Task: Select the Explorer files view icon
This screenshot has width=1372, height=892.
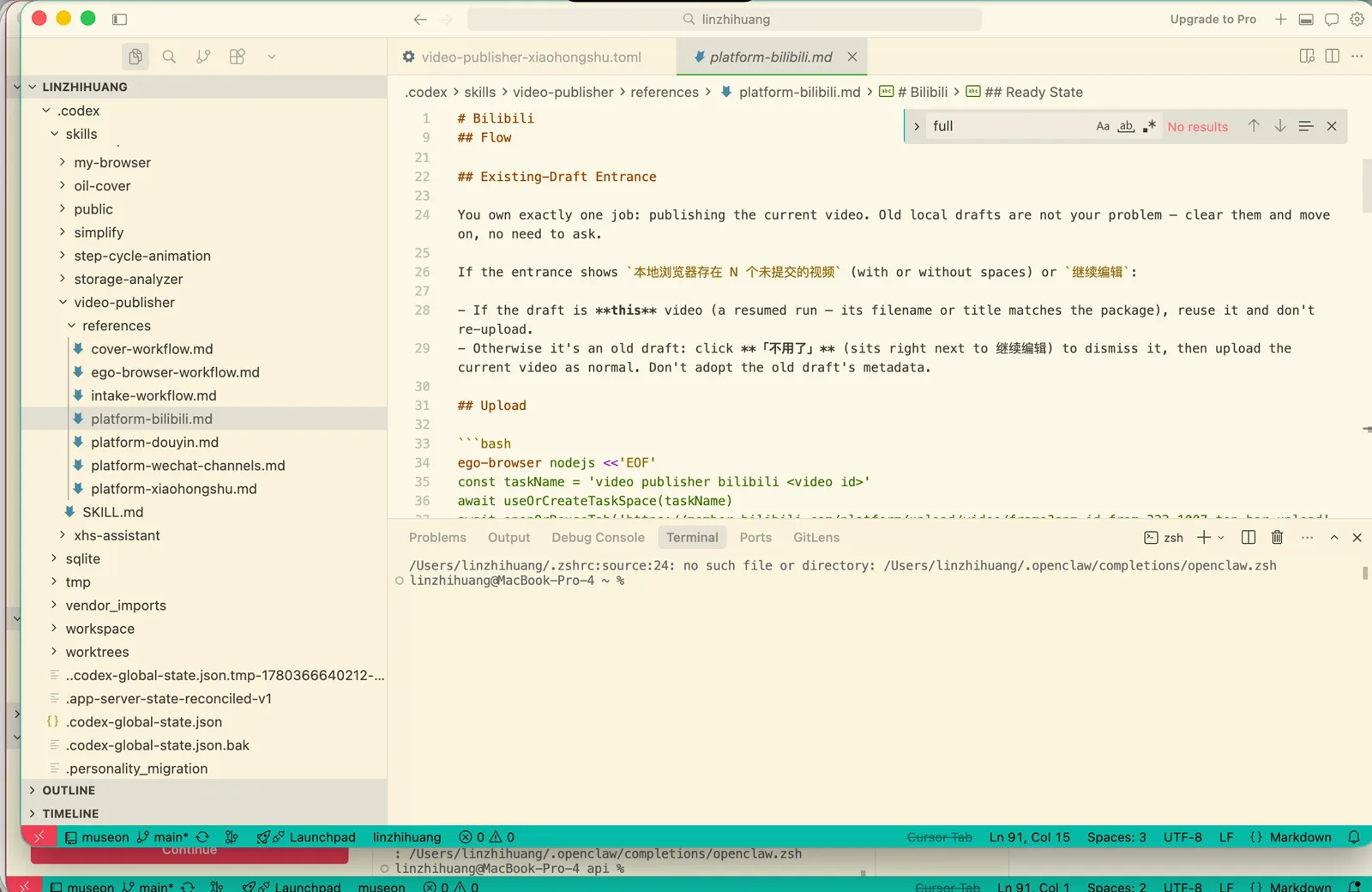Action: click(135, 57)
